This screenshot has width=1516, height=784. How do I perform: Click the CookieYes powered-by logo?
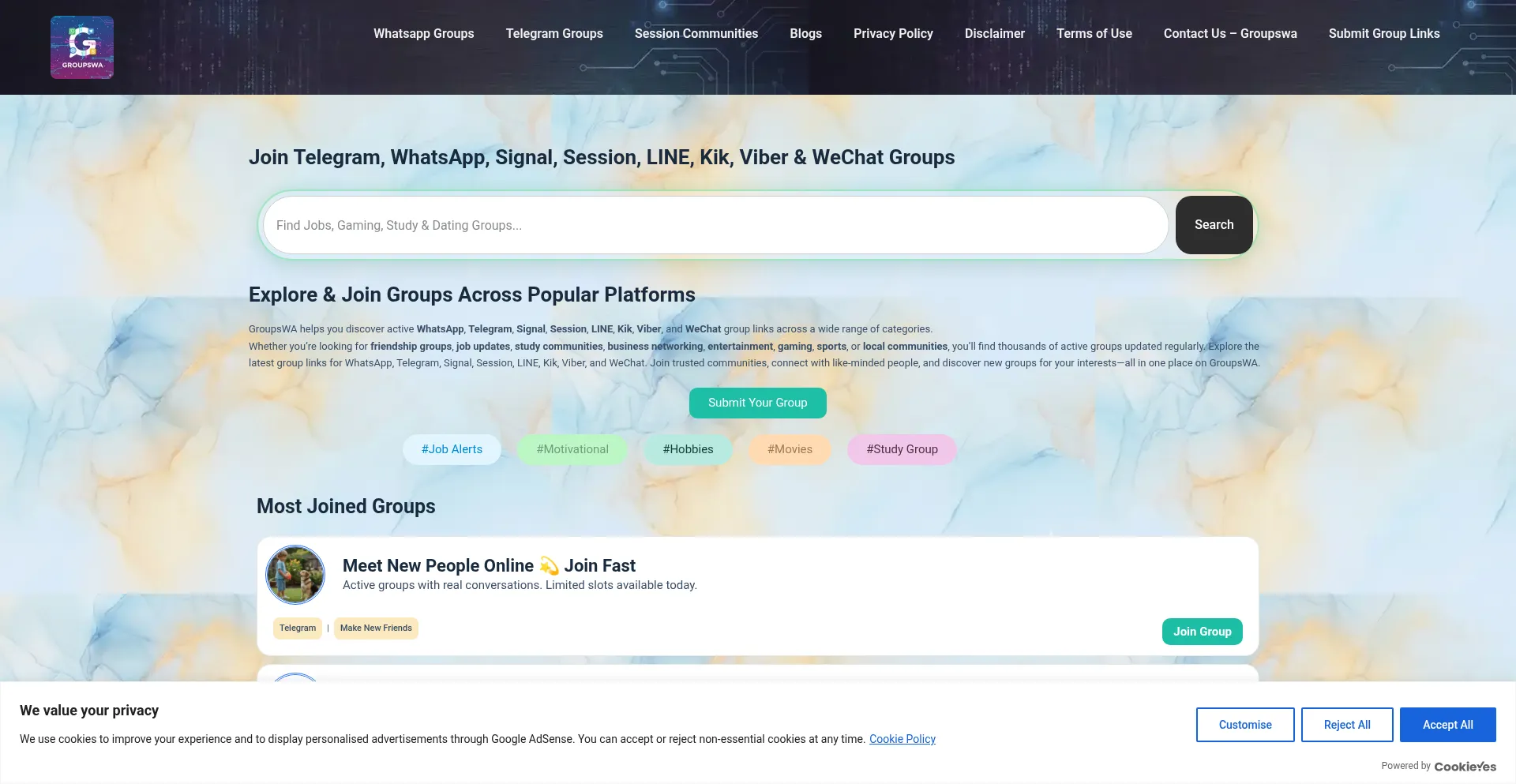point(1465,766)
